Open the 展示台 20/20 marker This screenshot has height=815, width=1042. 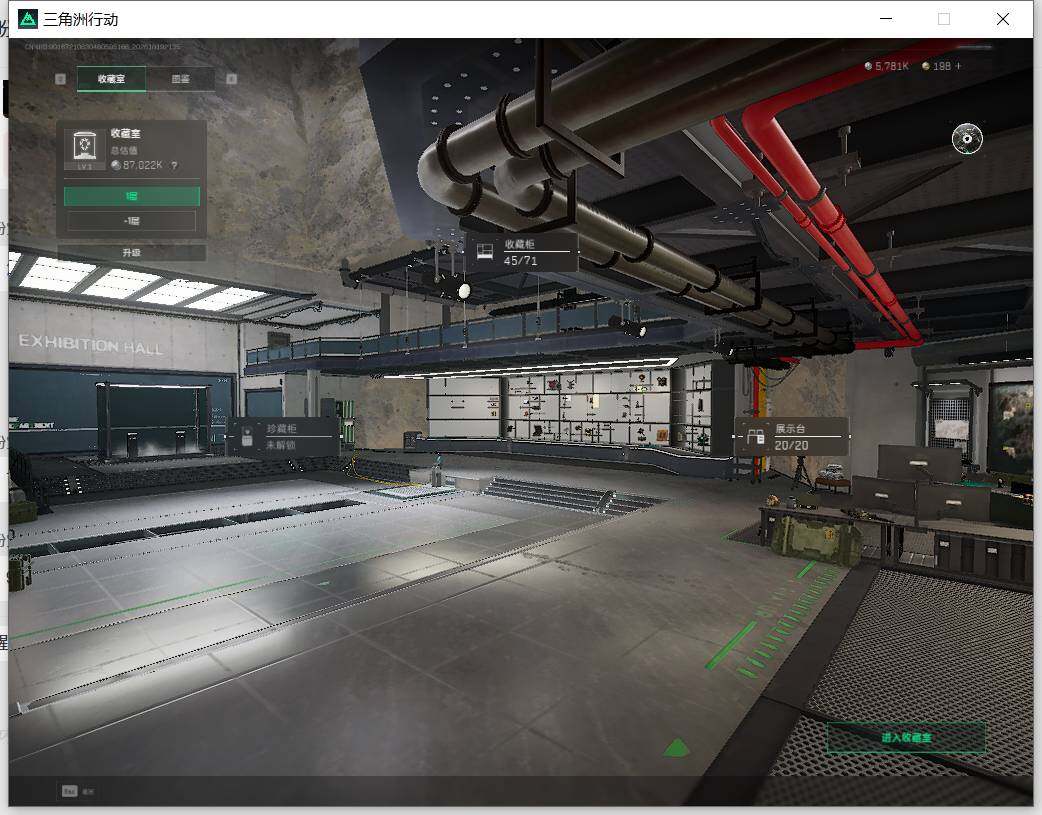791,437
